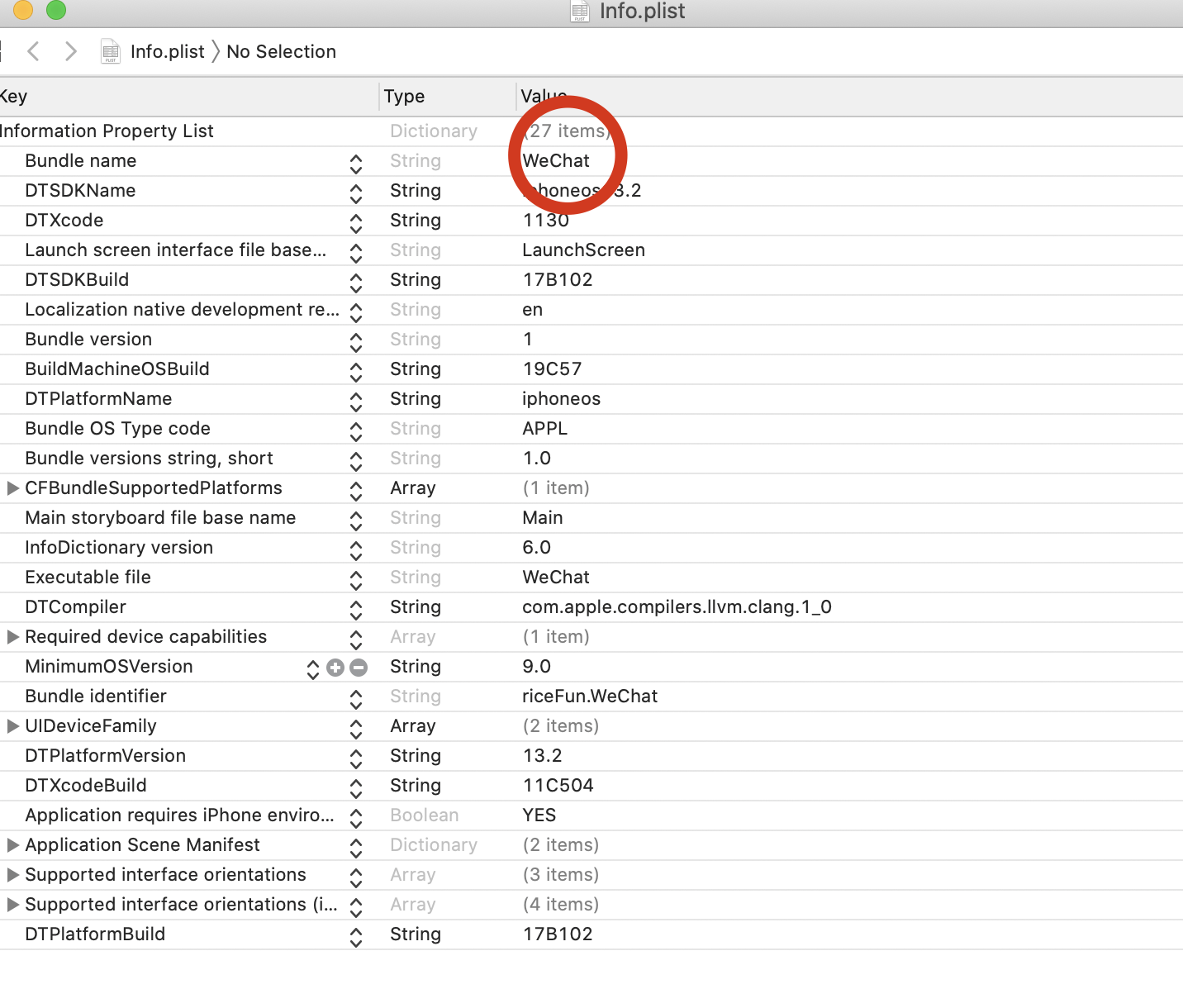Image resolution: width=1183 pixels, height=1008 pixels.
Task: Select the Boolean type cell
Action: pyautogui.click(x=424, y=815)
